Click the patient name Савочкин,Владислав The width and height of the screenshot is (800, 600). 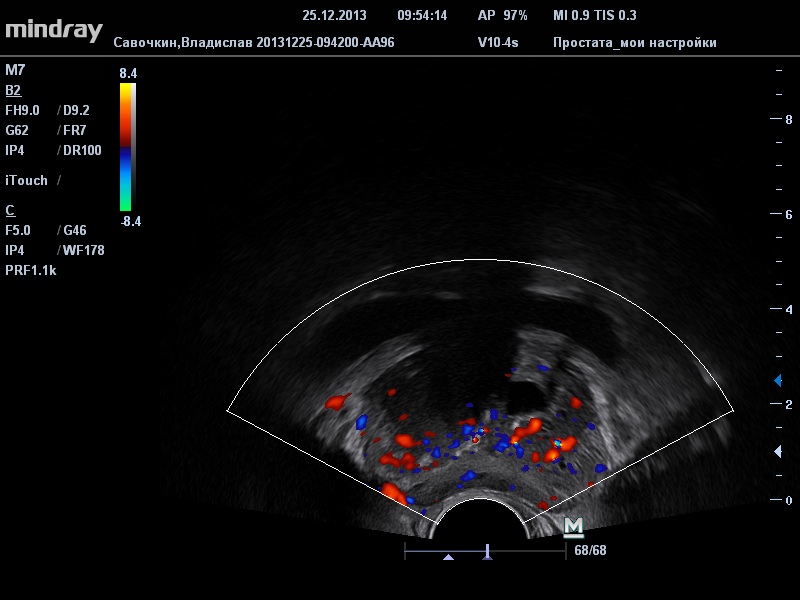[183, 42]
